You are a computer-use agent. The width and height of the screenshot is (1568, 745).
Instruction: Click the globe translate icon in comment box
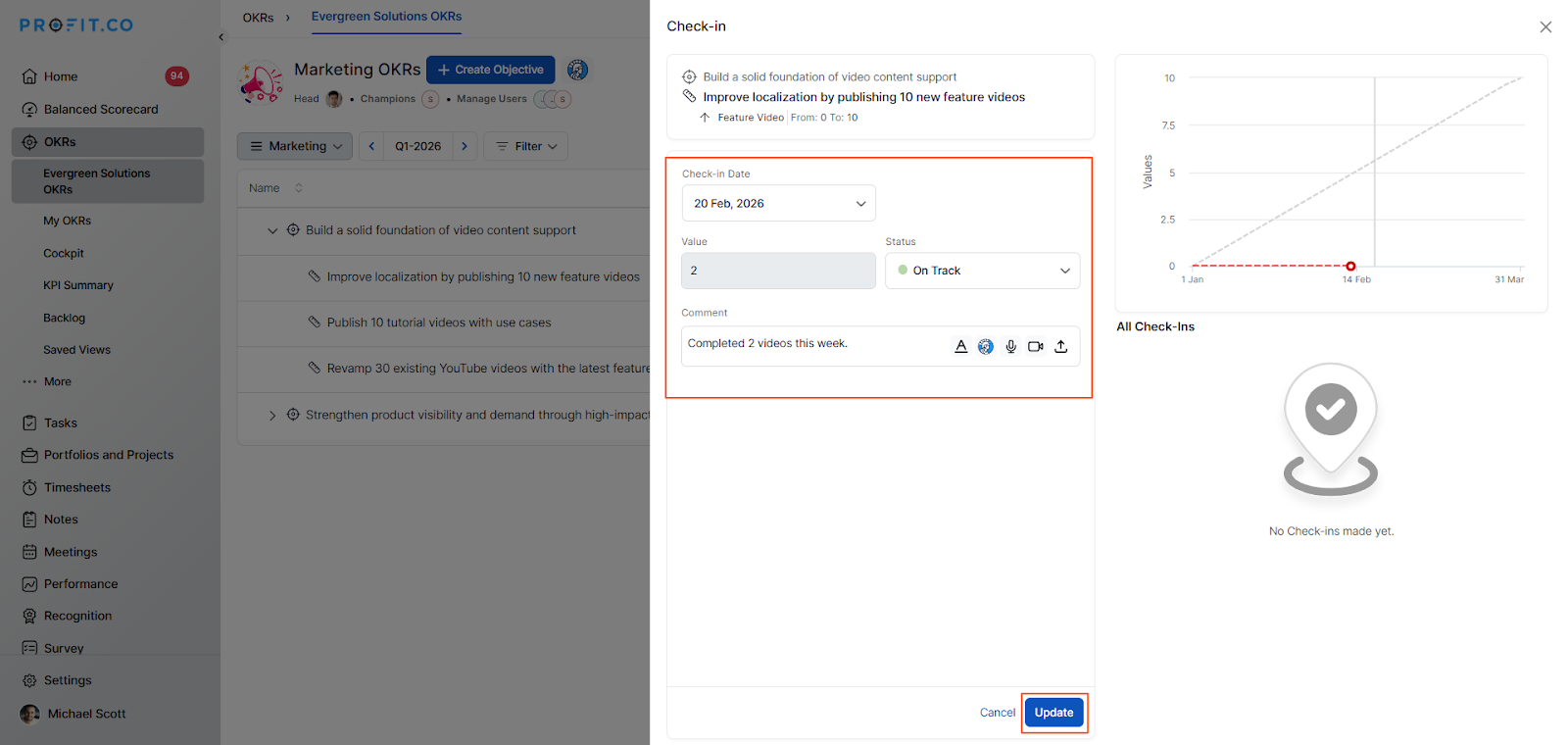985,346
